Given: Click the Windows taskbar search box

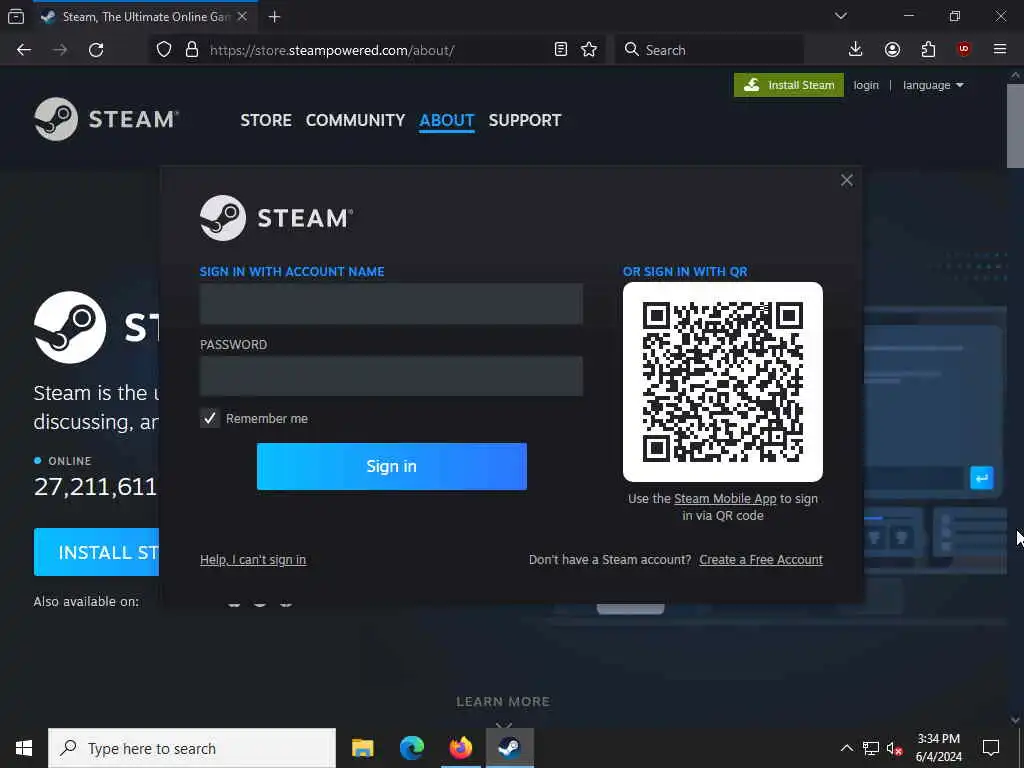Looking at the screenshot, I should [192, 748].
